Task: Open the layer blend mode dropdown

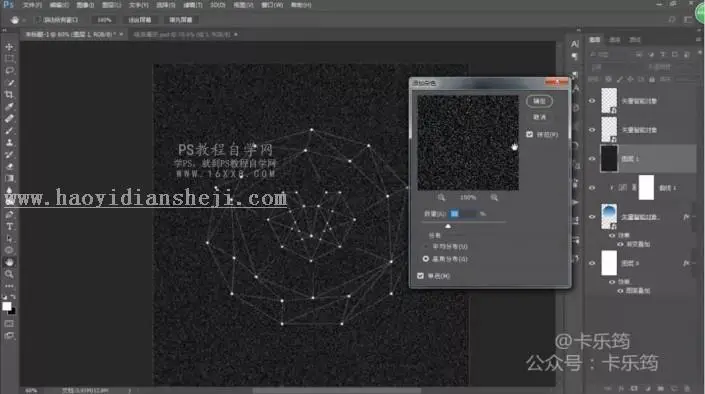Action: coord(616,67)
